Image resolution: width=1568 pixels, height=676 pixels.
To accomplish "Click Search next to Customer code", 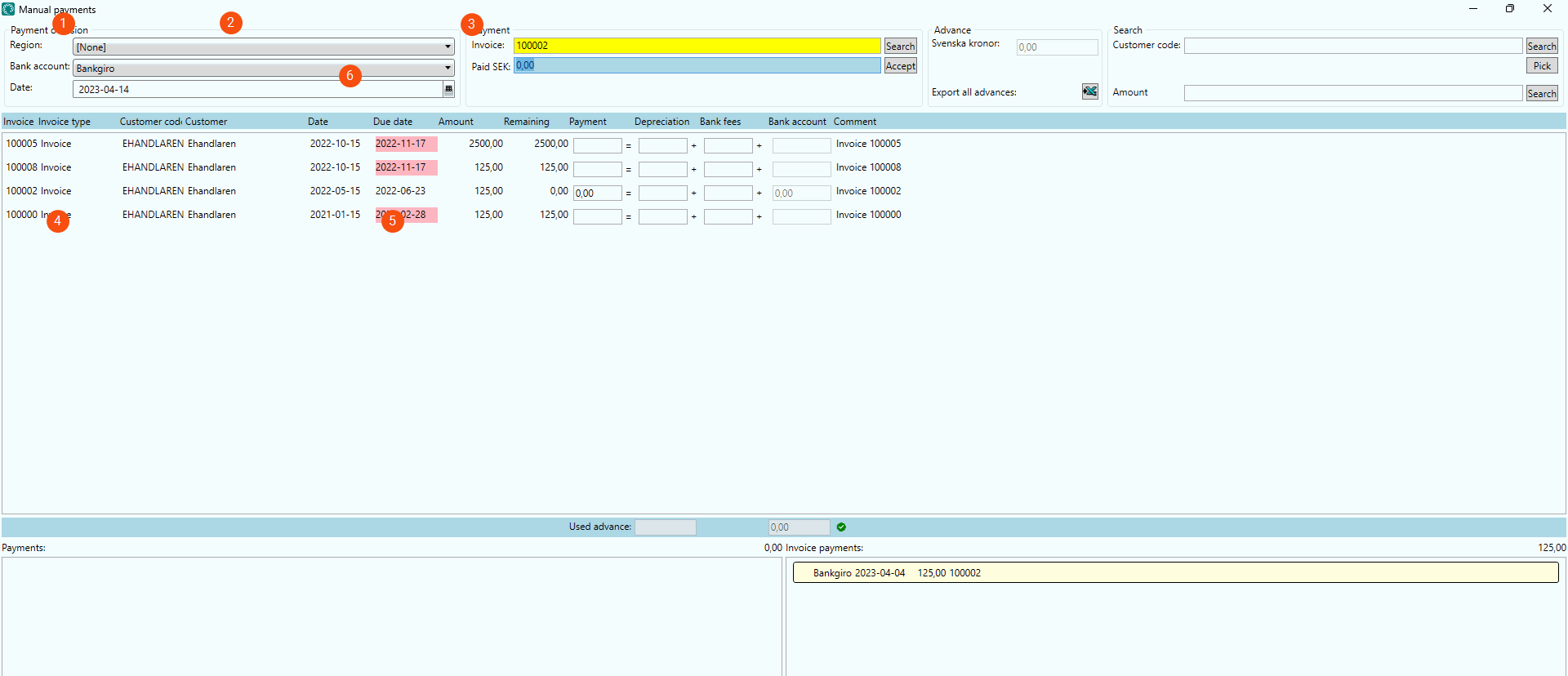I will (1541, 47).
